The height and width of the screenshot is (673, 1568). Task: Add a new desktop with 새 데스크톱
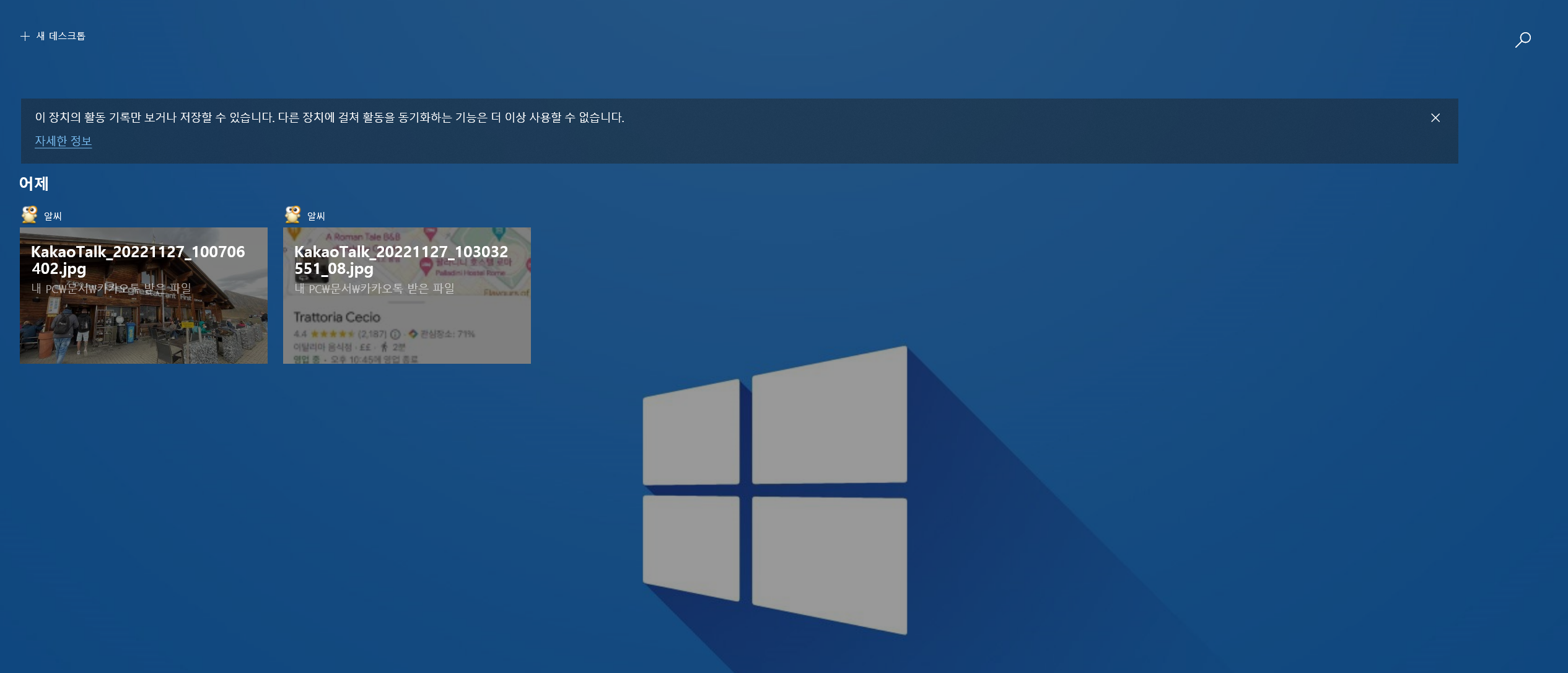[x=53, y=36]
